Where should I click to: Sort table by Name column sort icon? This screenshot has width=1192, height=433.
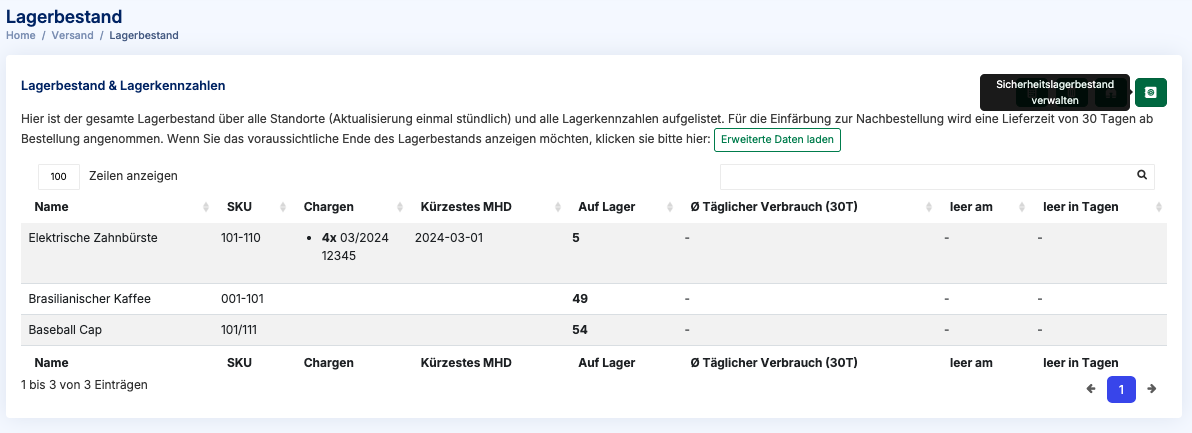pyautogui.click(x=206, y=207)
